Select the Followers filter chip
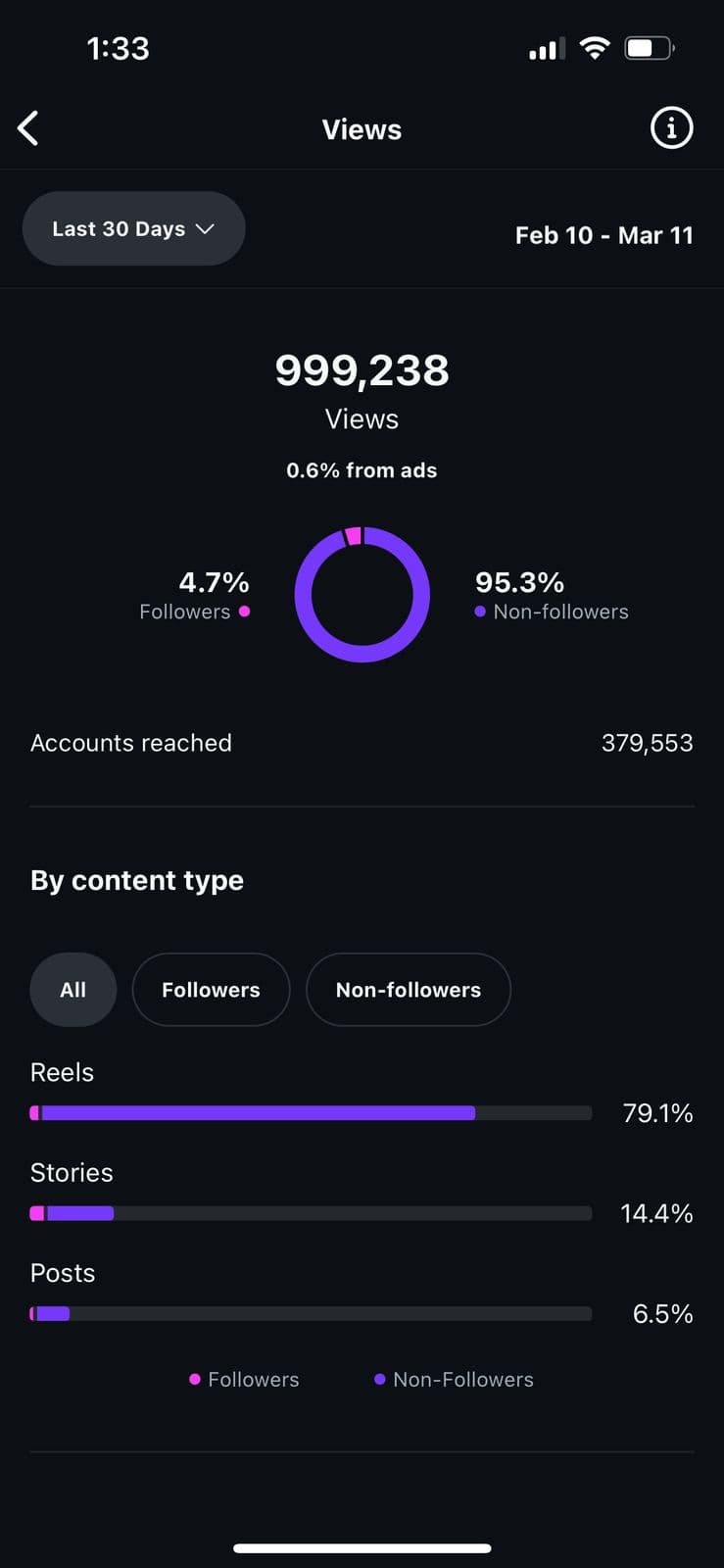The image size is (724, 1568). click(211, 990)
